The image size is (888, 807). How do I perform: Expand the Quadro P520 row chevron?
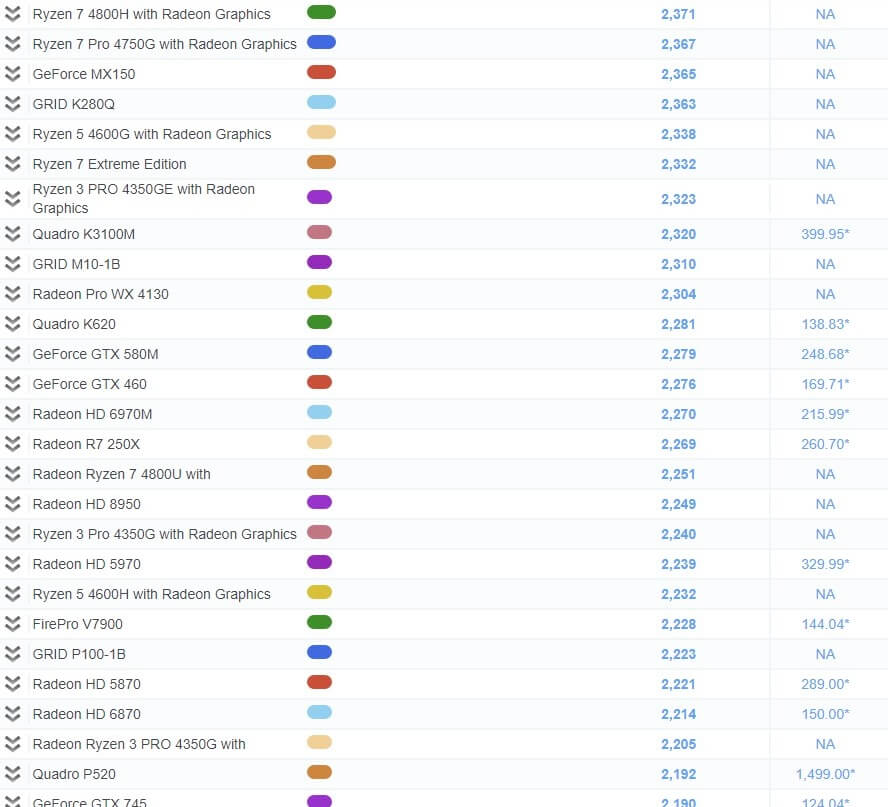click(x=12, y=774)
